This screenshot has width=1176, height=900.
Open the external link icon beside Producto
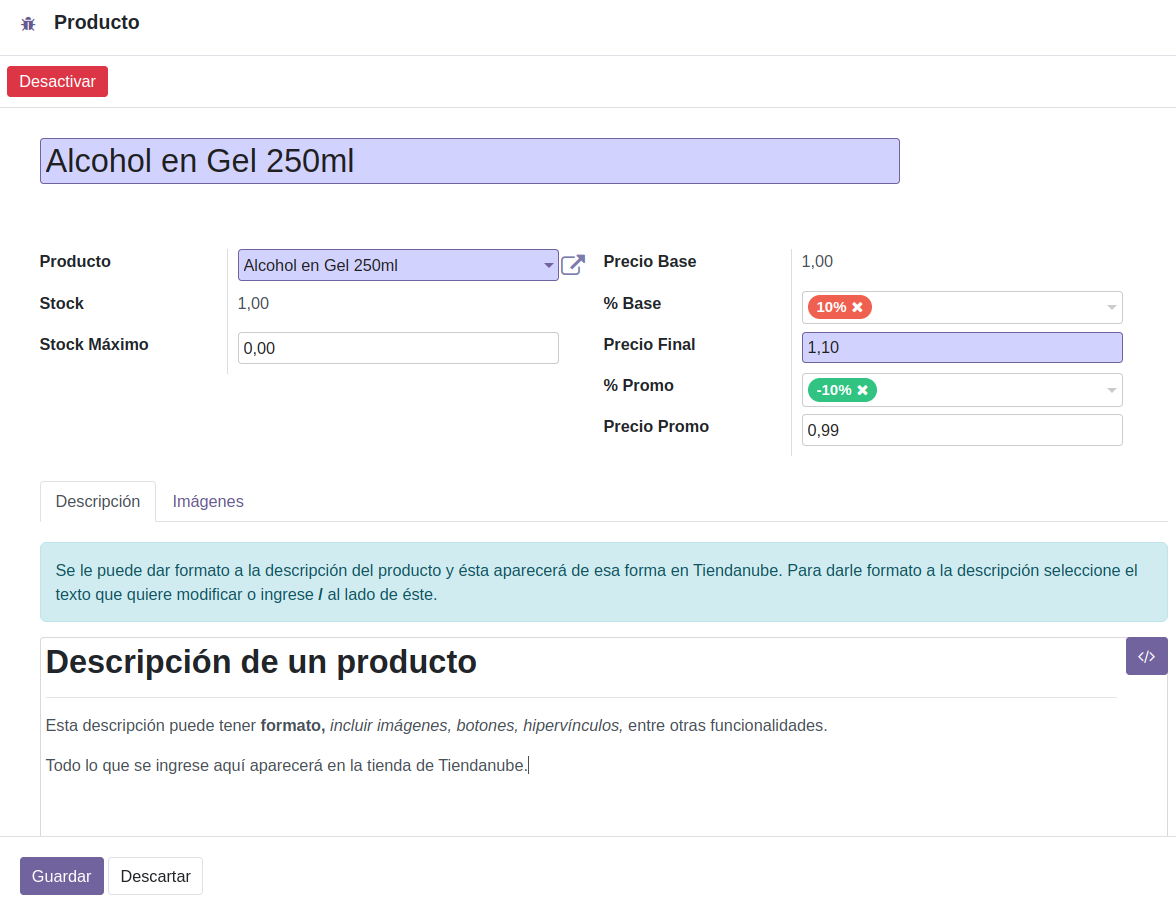(x=573, y=265)
